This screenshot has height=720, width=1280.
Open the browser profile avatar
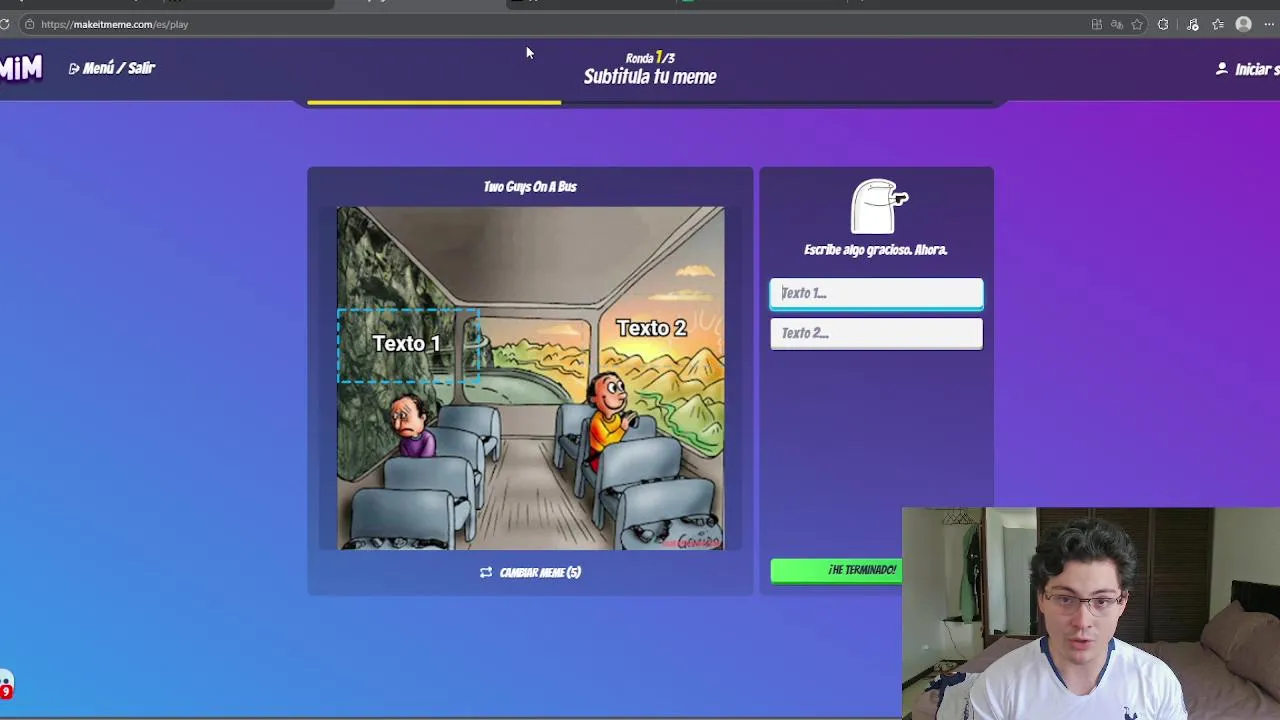[1244, 24]
